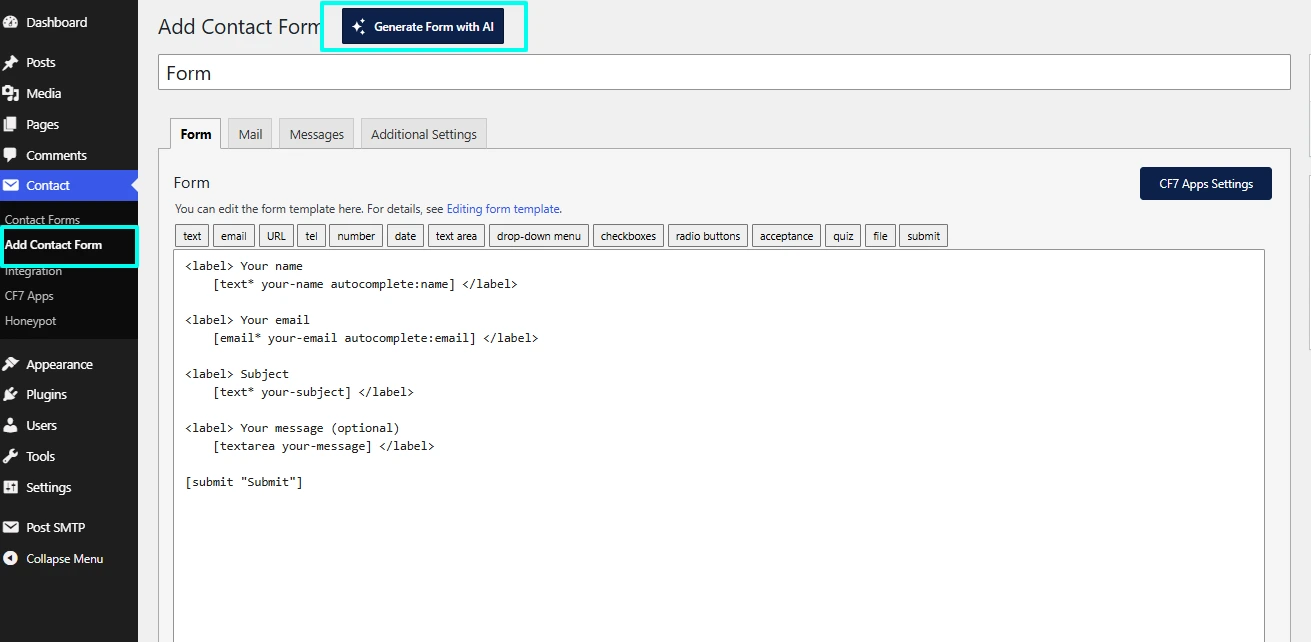Click the Media library icon
This screenshot has width=1311, height=642.
(11, 93)
